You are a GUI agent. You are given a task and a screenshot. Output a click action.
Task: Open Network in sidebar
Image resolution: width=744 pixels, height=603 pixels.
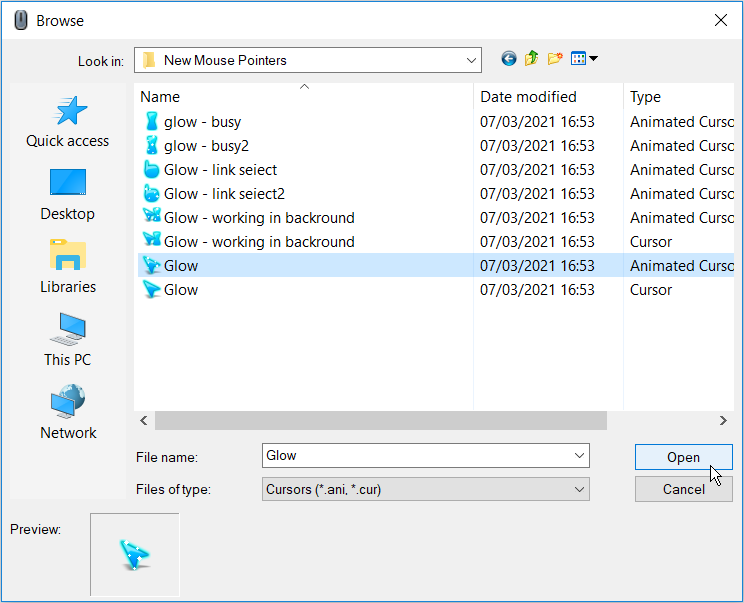(68, 413)
